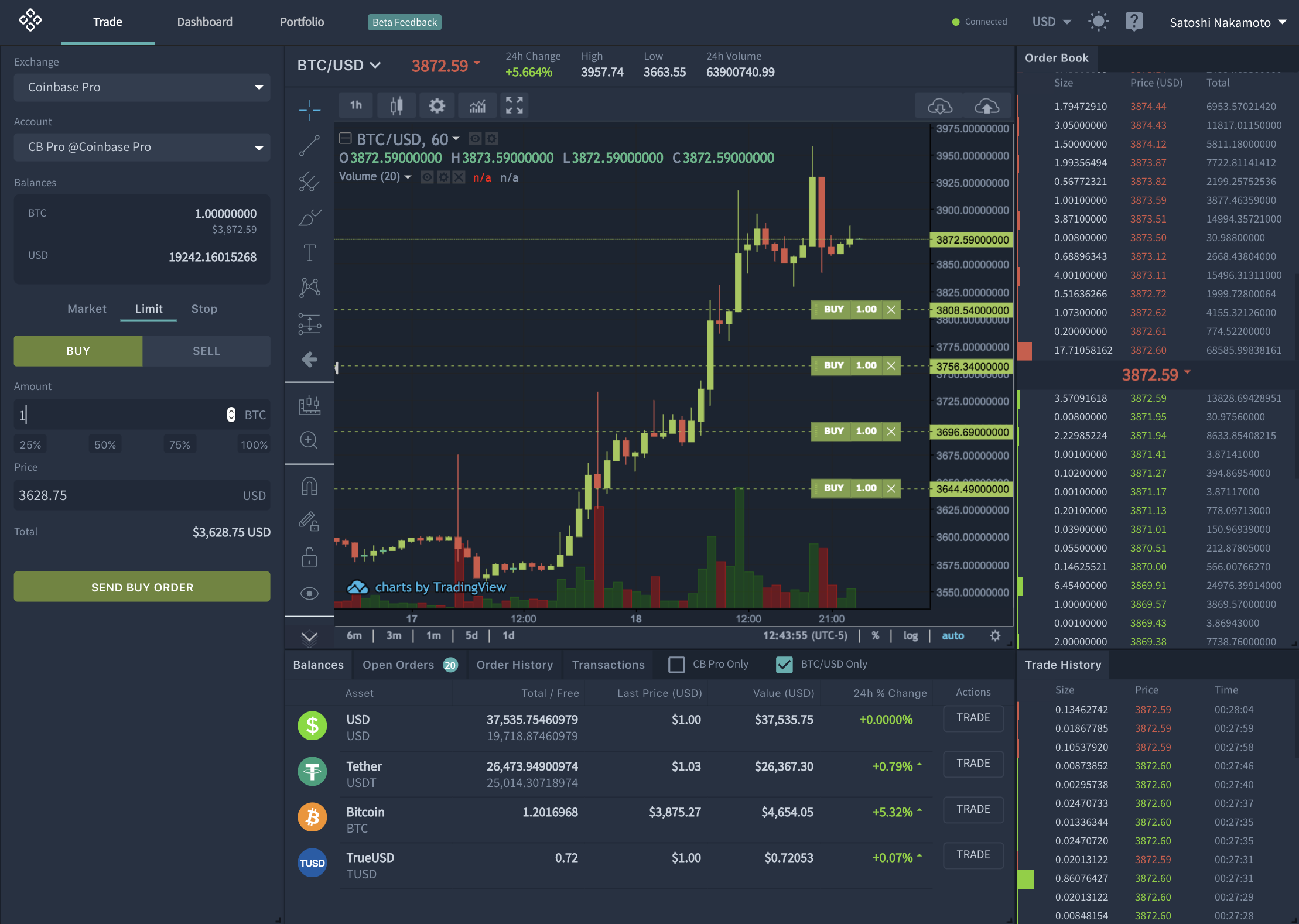1299x924 pixels.
Task: Expand the BTC/USD pair selector
Action: click(339, 65)
